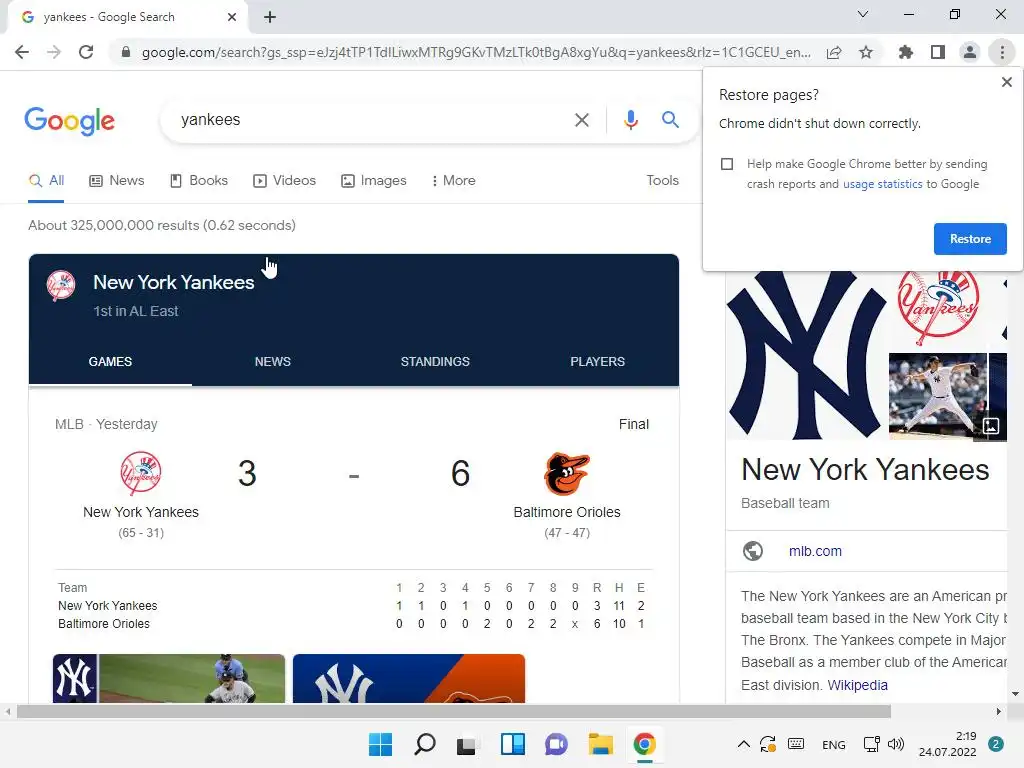The height and width of the screenshot is (768, 1024).
Task: Open the large NY logo image
Action: click(x=807, y=355)
